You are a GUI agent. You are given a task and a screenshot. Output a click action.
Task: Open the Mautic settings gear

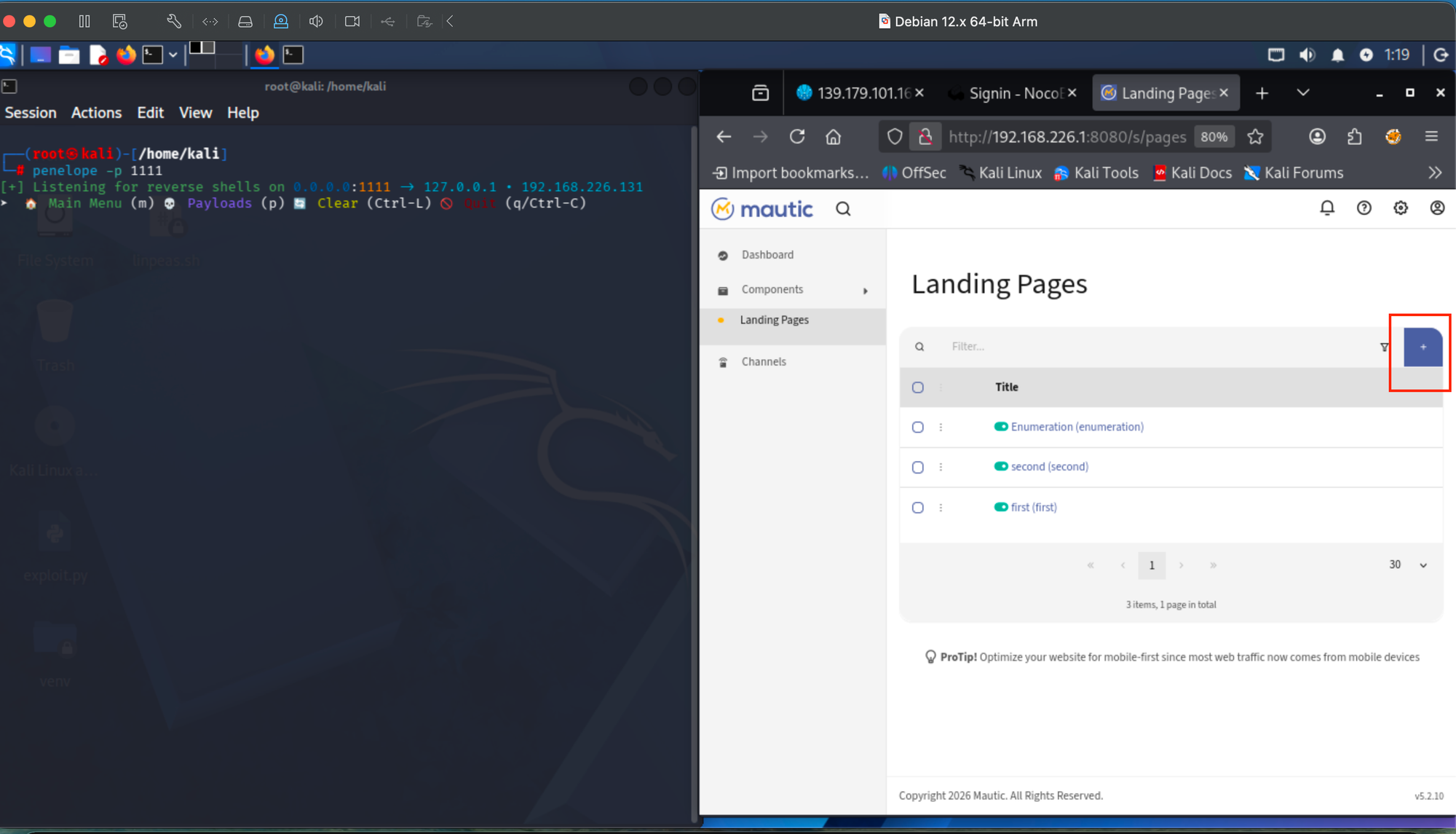(x=1401, y=208)
